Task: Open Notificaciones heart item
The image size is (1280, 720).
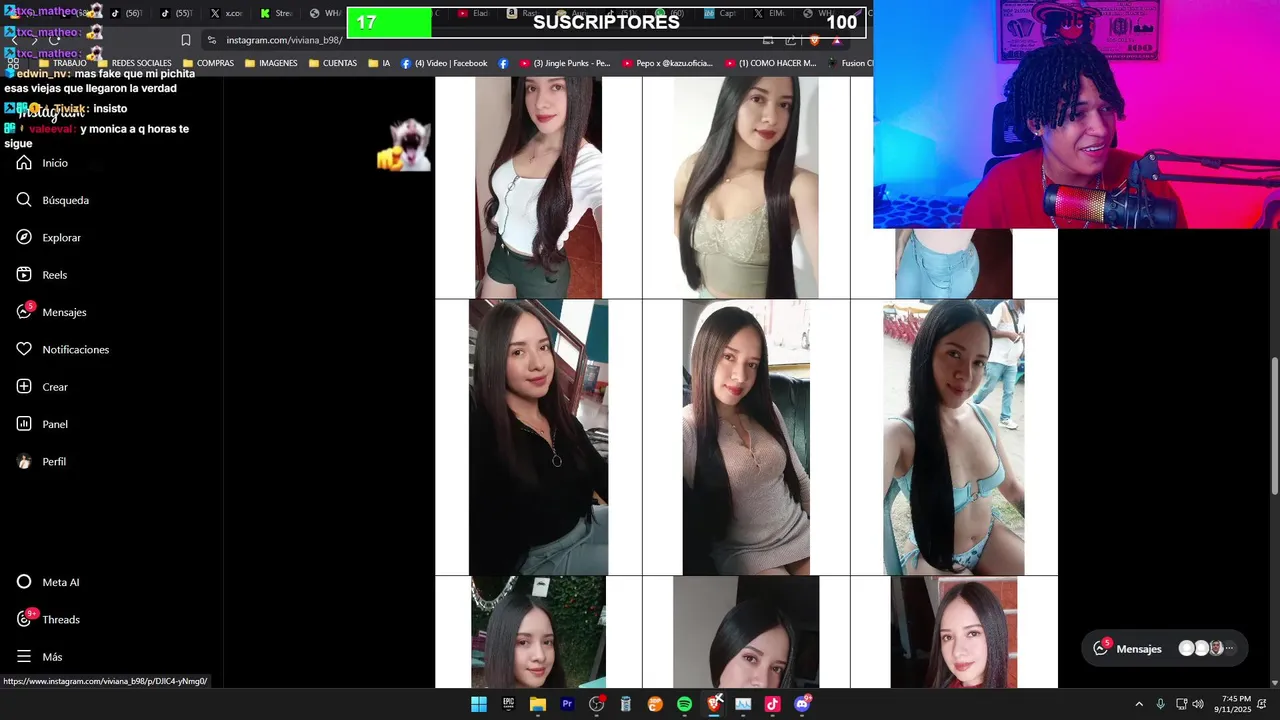Action: point(62,350)
